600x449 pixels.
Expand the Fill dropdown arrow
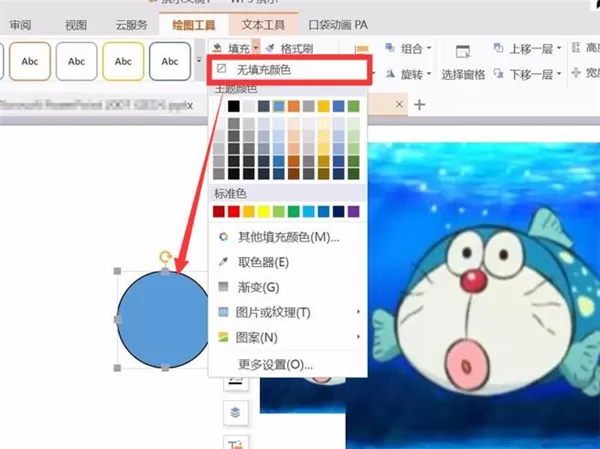click(256, 48)
